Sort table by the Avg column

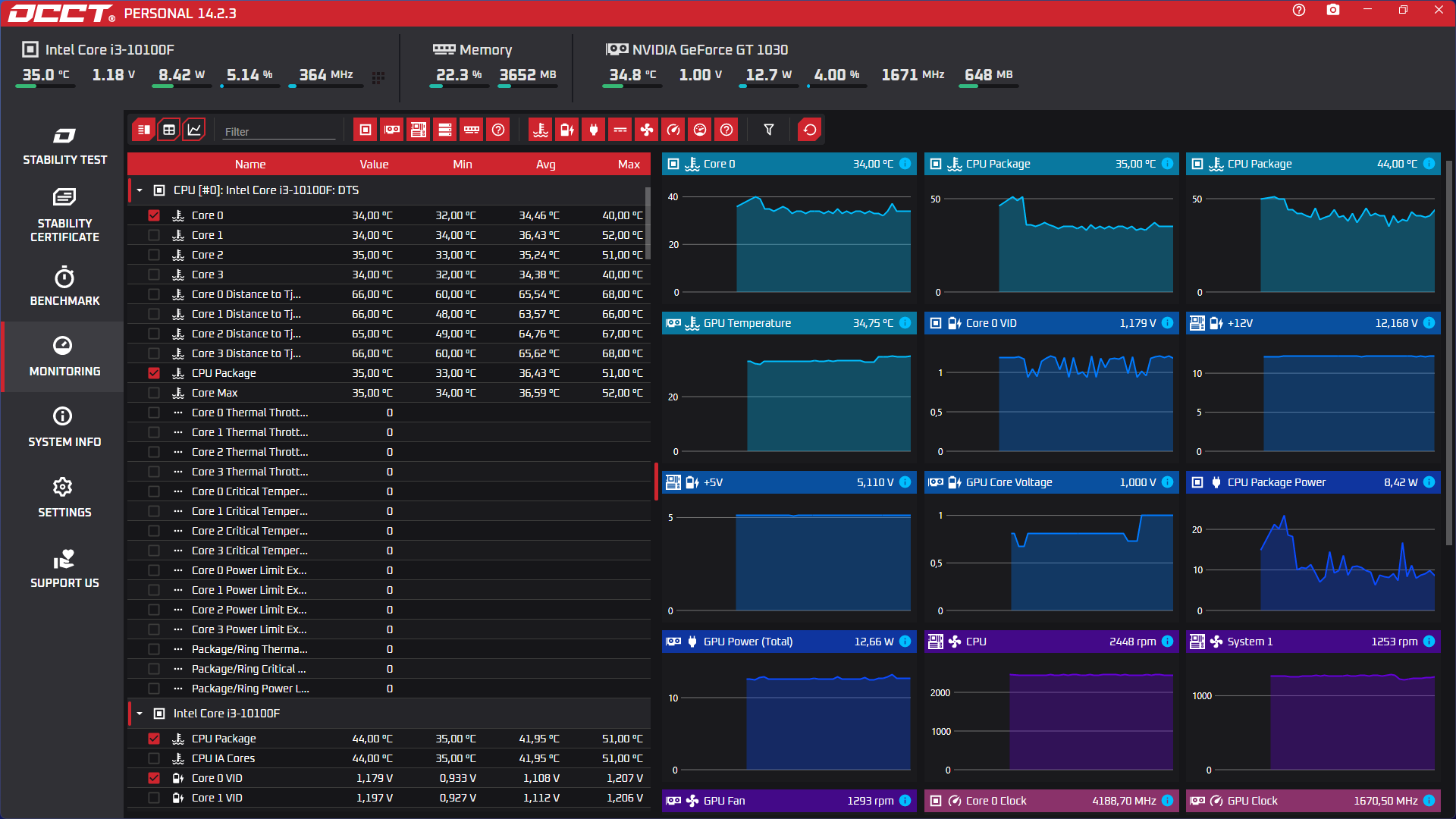tap(546, 165)
